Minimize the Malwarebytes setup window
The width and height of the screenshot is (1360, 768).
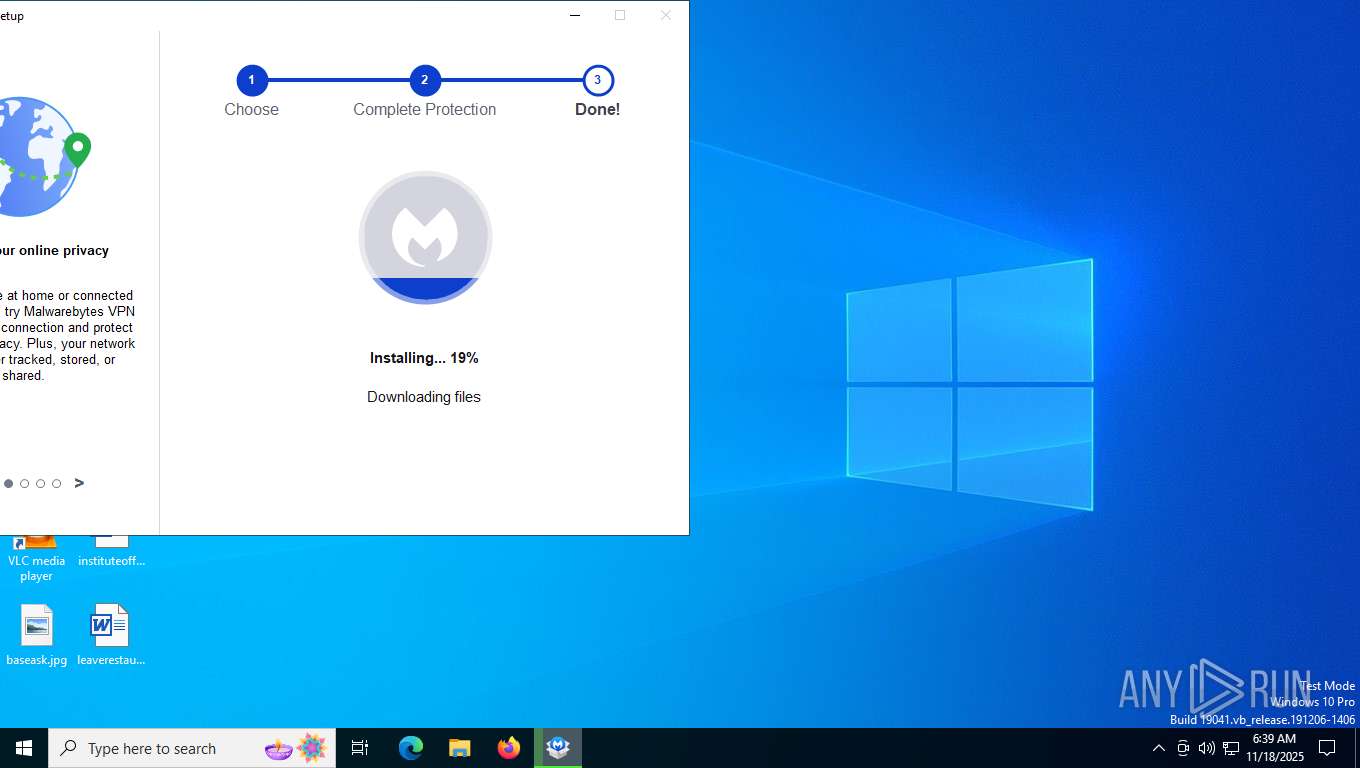575,15
